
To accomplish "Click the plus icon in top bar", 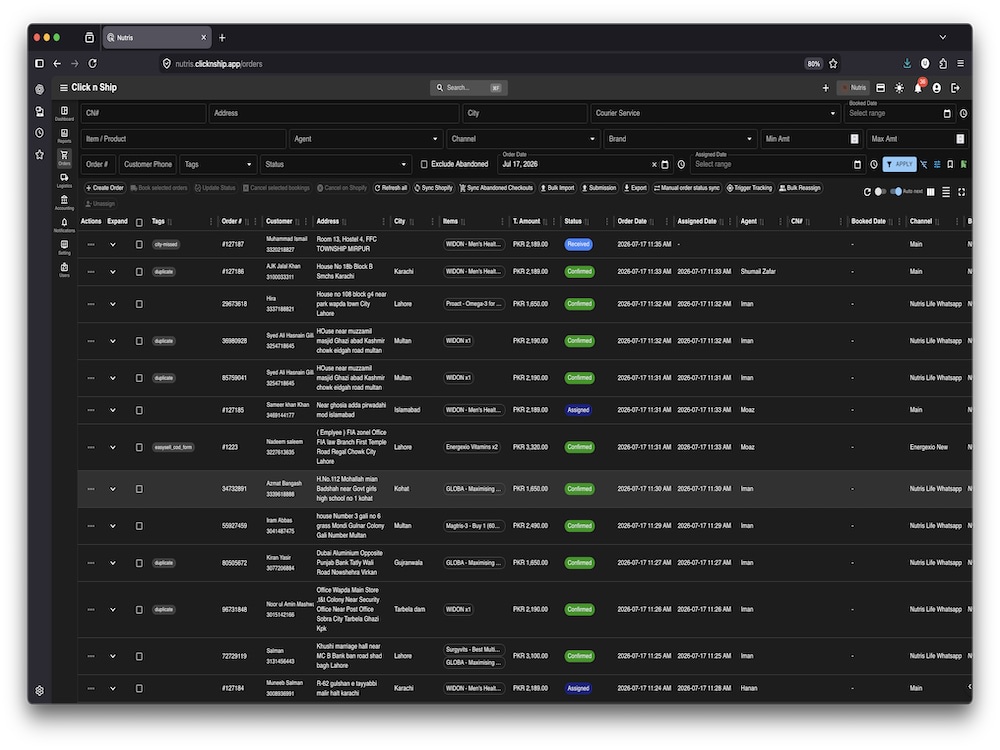I will click(x=825, y=88).
